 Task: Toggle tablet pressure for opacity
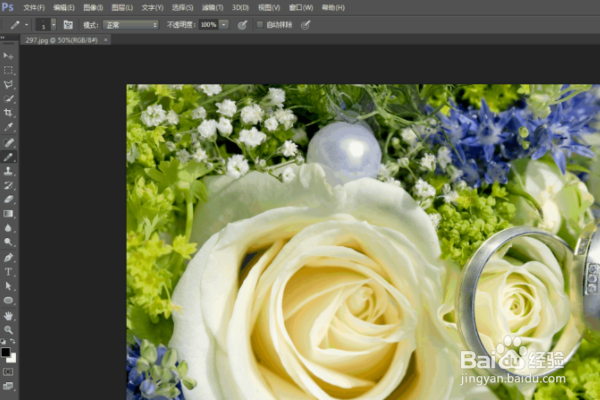242,25
